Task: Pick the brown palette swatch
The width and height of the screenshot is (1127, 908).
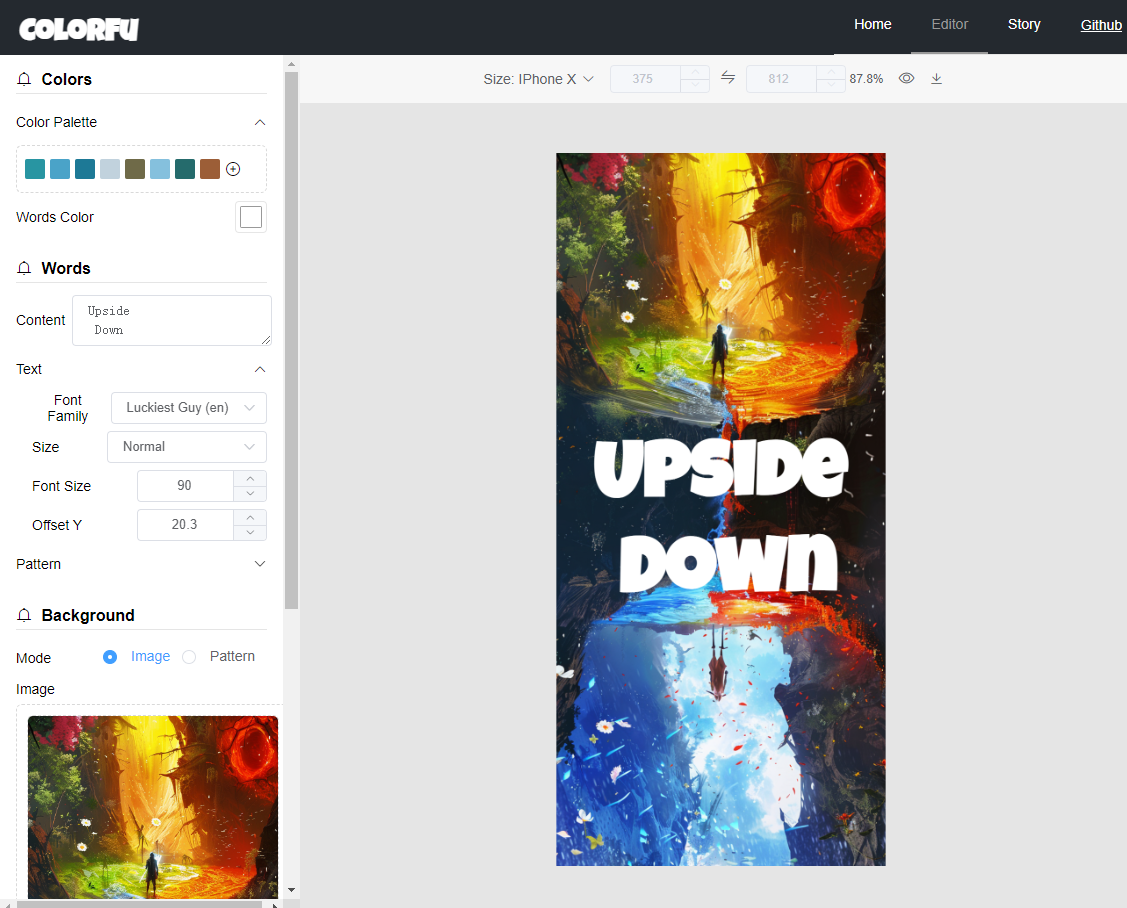Action: 210,169
